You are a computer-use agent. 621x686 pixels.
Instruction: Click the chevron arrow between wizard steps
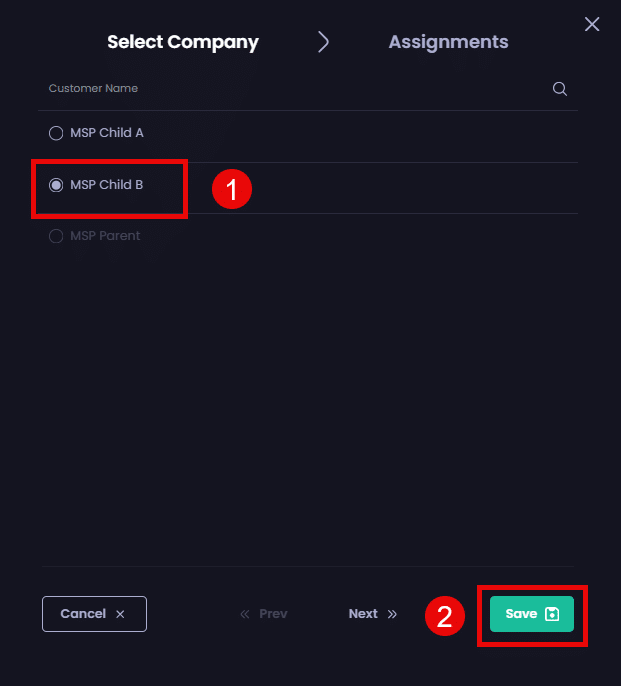pos(323,42)
